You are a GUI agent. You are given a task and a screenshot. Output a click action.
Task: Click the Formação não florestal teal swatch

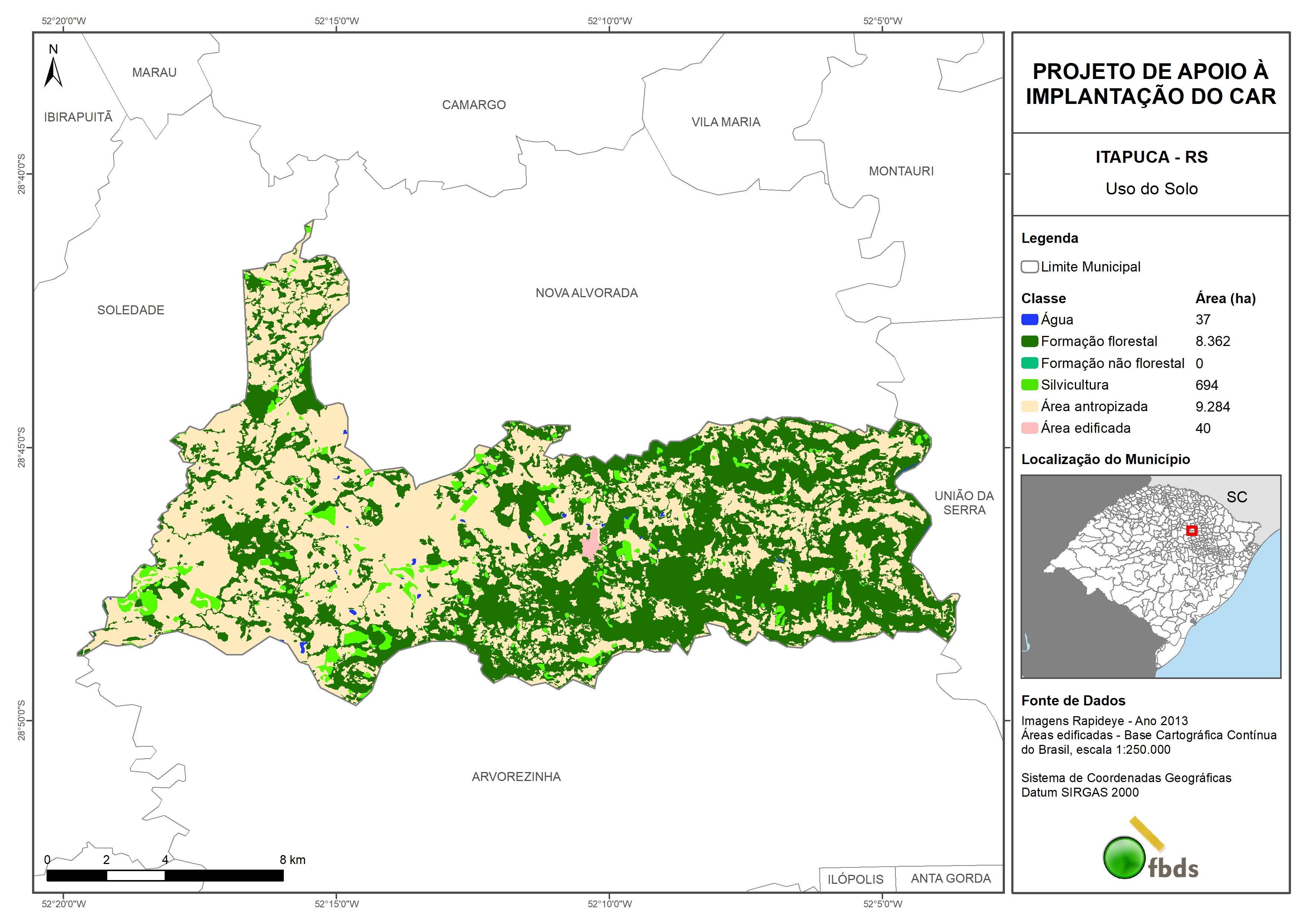coord(1029,363)
